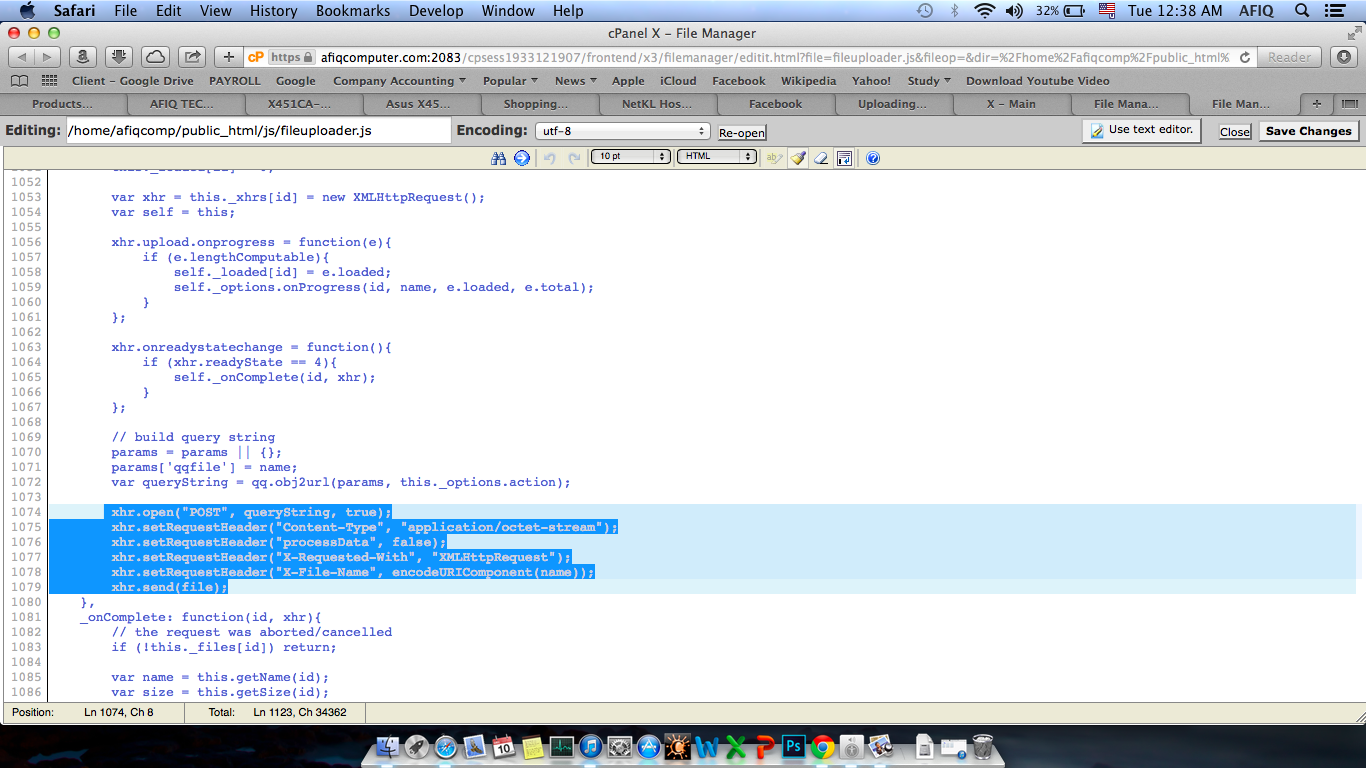Open Google Chrome from the Dock
This screenshot has height=768, width=1366.
pos(823,746)
